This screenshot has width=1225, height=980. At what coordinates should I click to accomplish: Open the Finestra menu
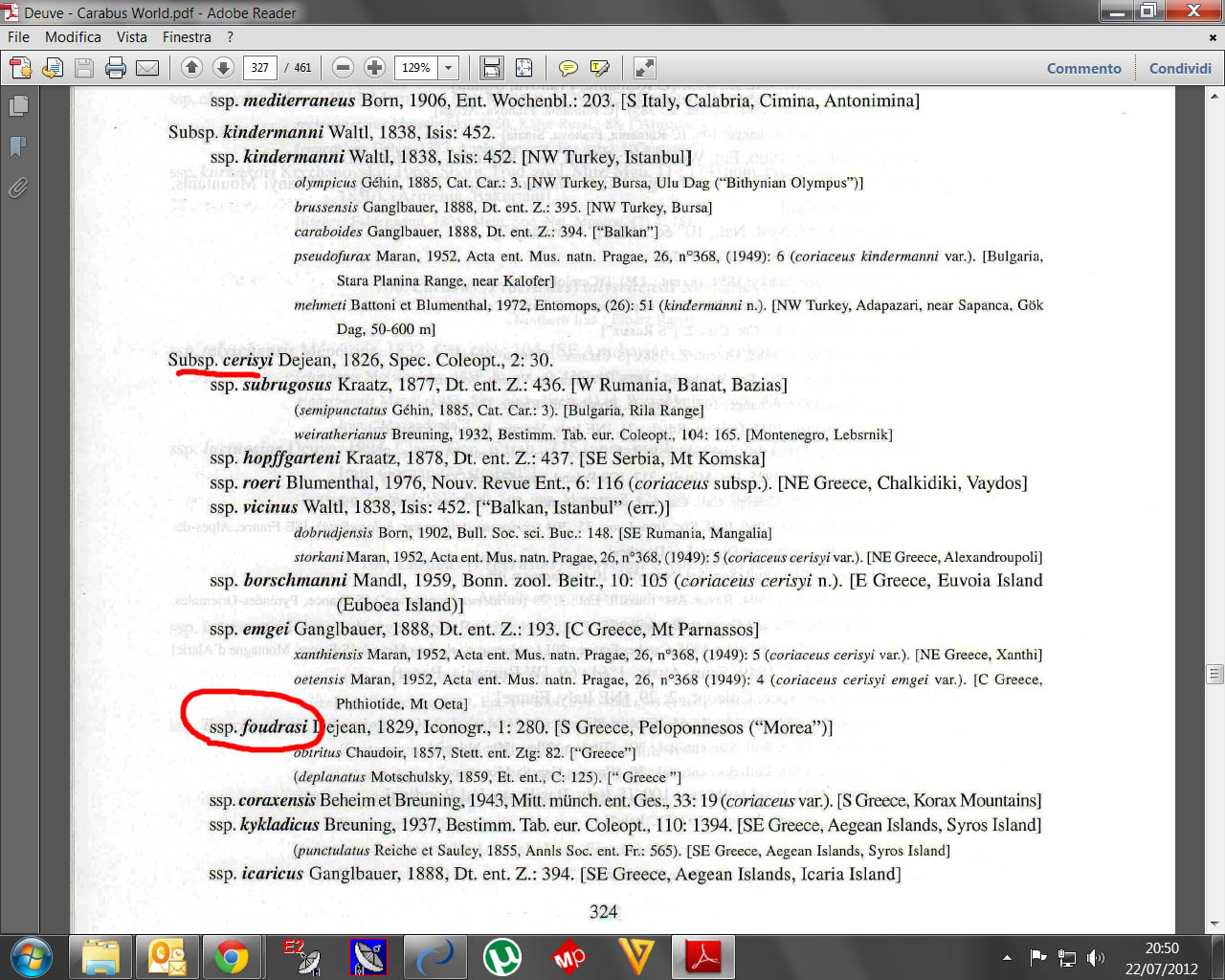click(187, 37)
